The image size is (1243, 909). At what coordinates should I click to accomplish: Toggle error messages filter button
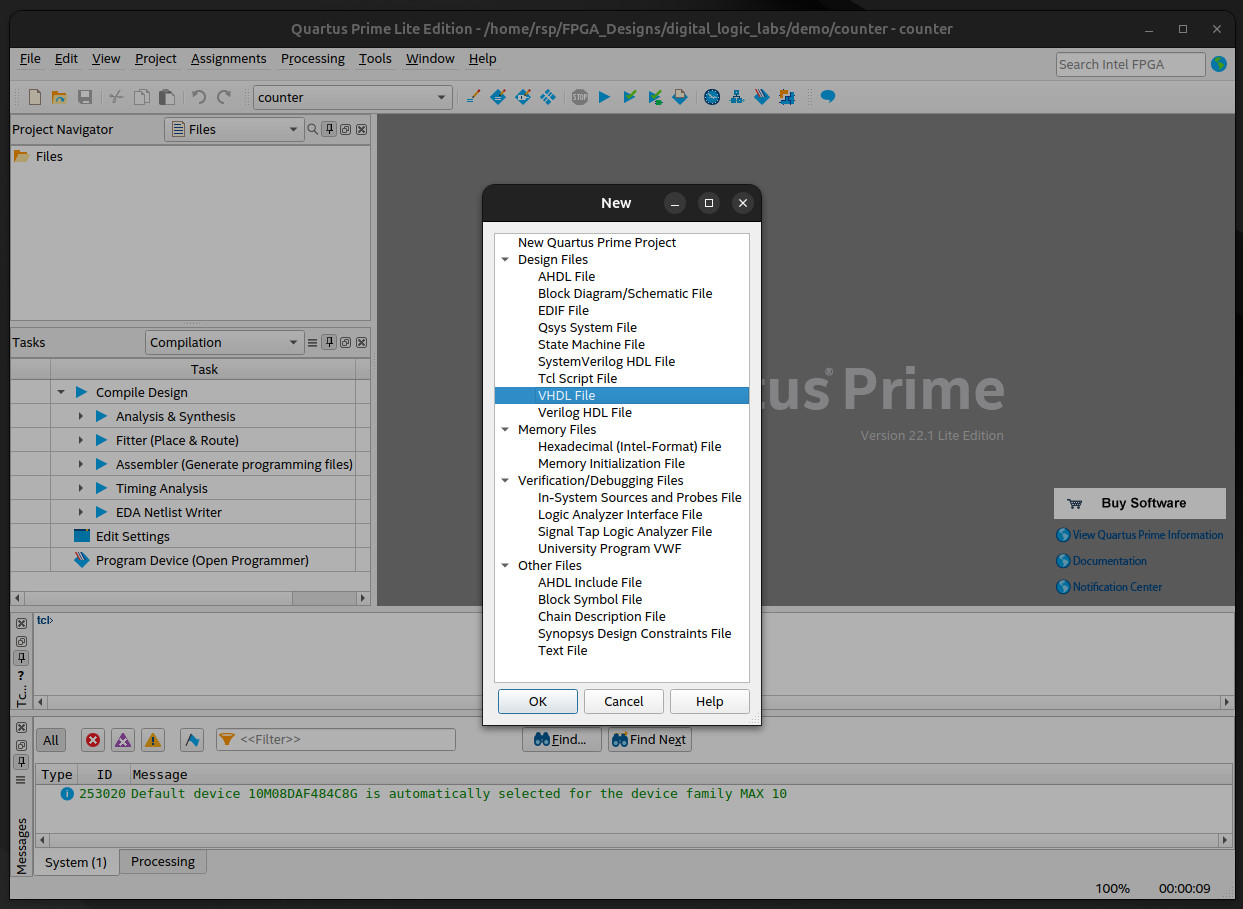93,740
